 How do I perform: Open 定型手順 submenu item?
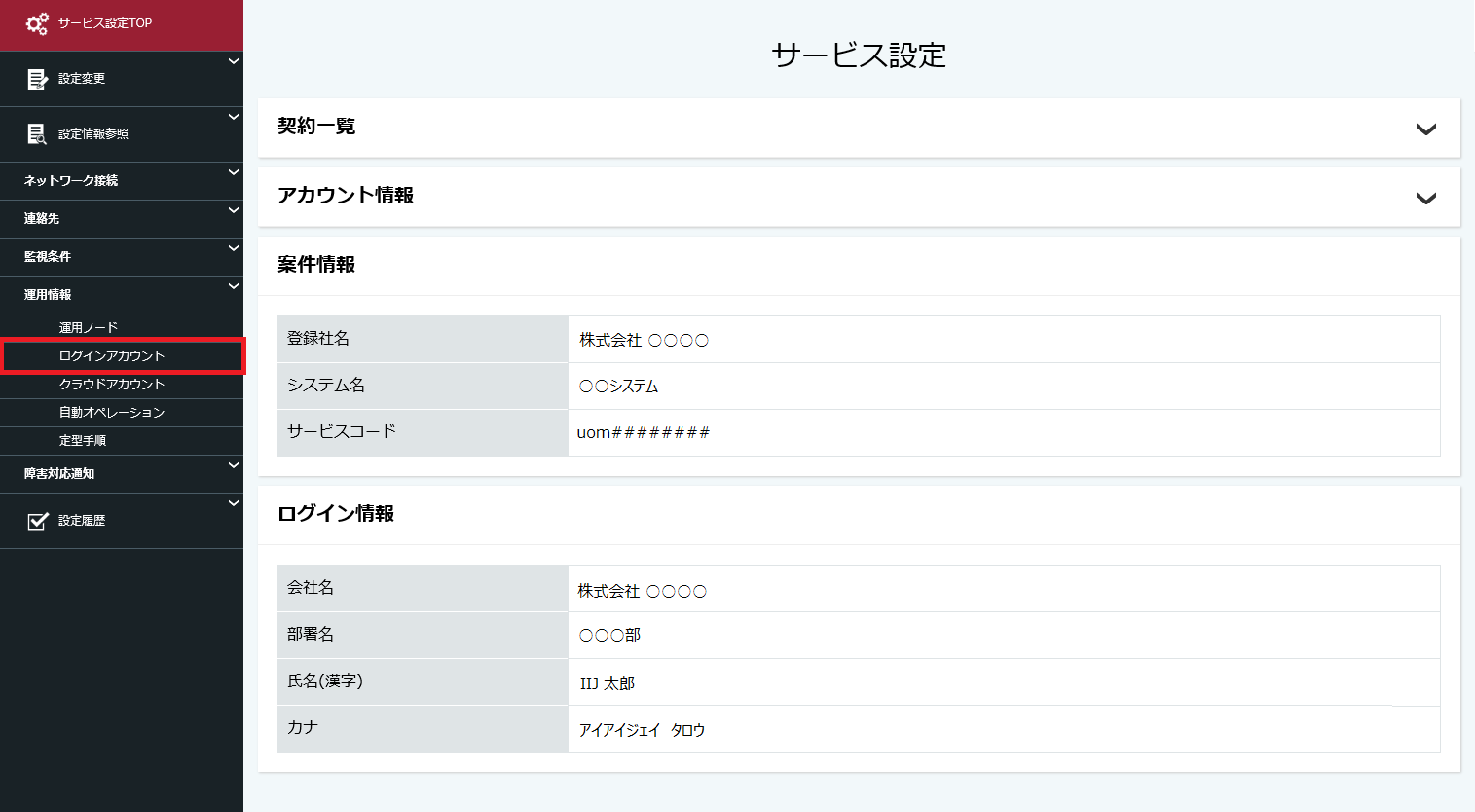[122, 441]
